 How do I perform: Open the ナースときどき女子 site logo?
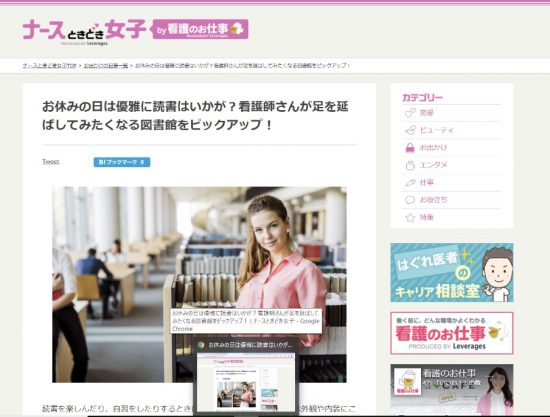(84, 29)
